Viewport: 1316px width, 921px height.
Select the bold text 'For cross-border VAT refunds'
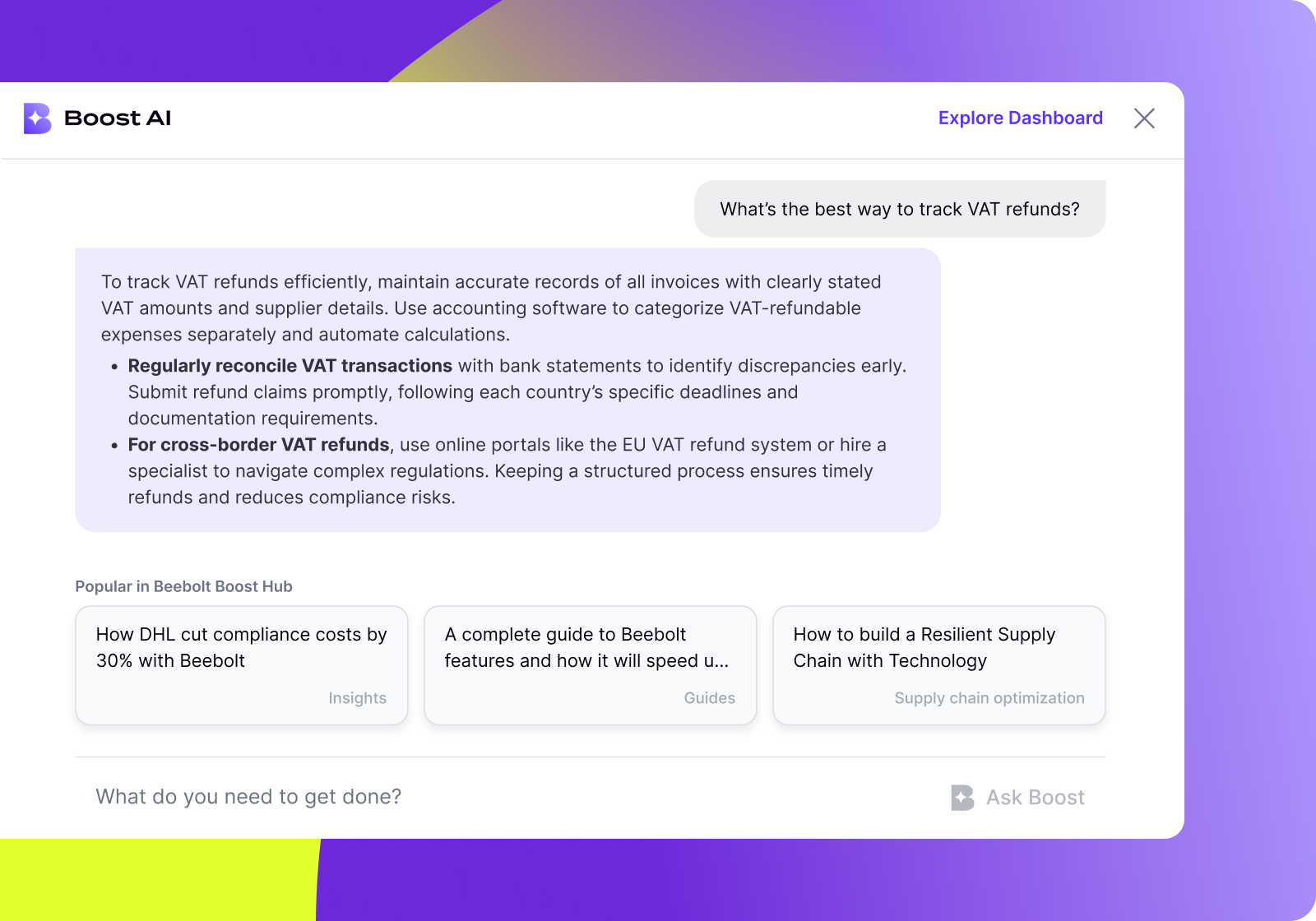258,445
